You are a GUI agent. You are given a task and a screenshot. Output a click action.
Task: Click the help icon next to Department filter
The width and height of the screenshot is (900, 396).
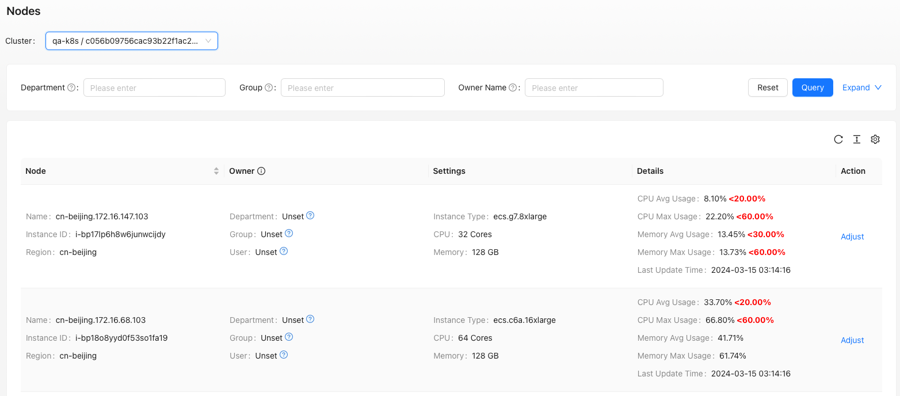(x=71, y=88)
